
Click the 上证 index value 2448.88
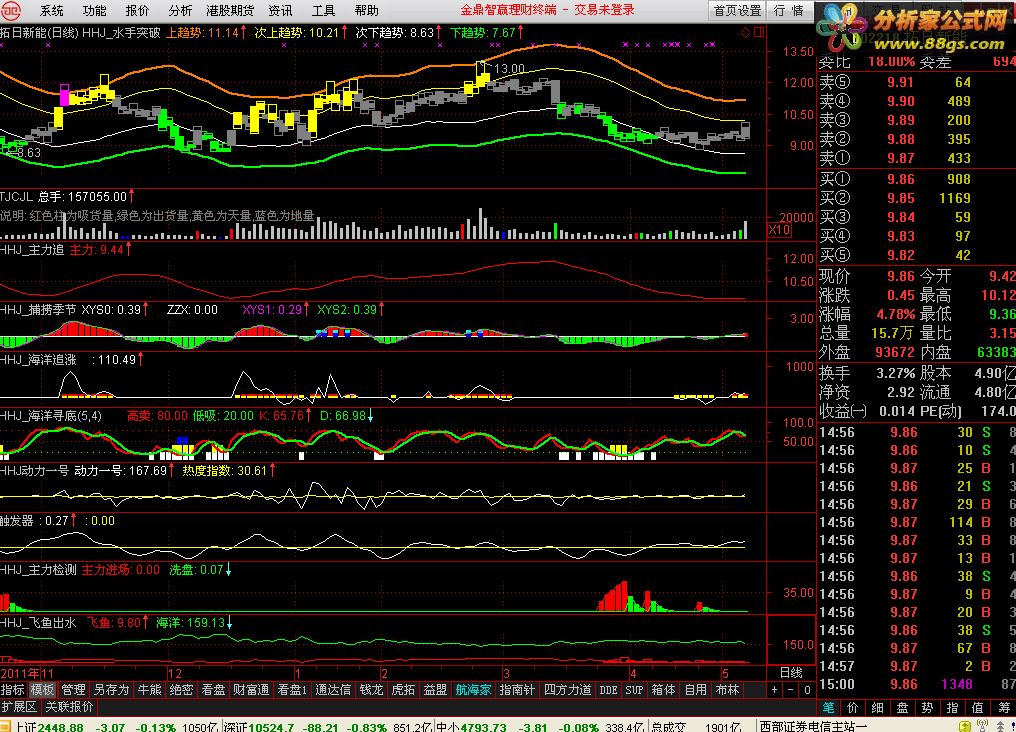point(60,727)
